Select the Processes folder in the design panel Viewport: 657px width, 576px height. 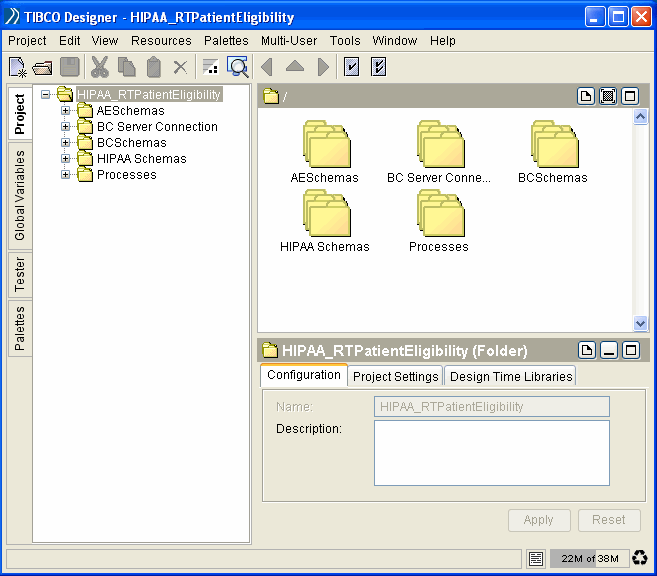tap(439, 221)
